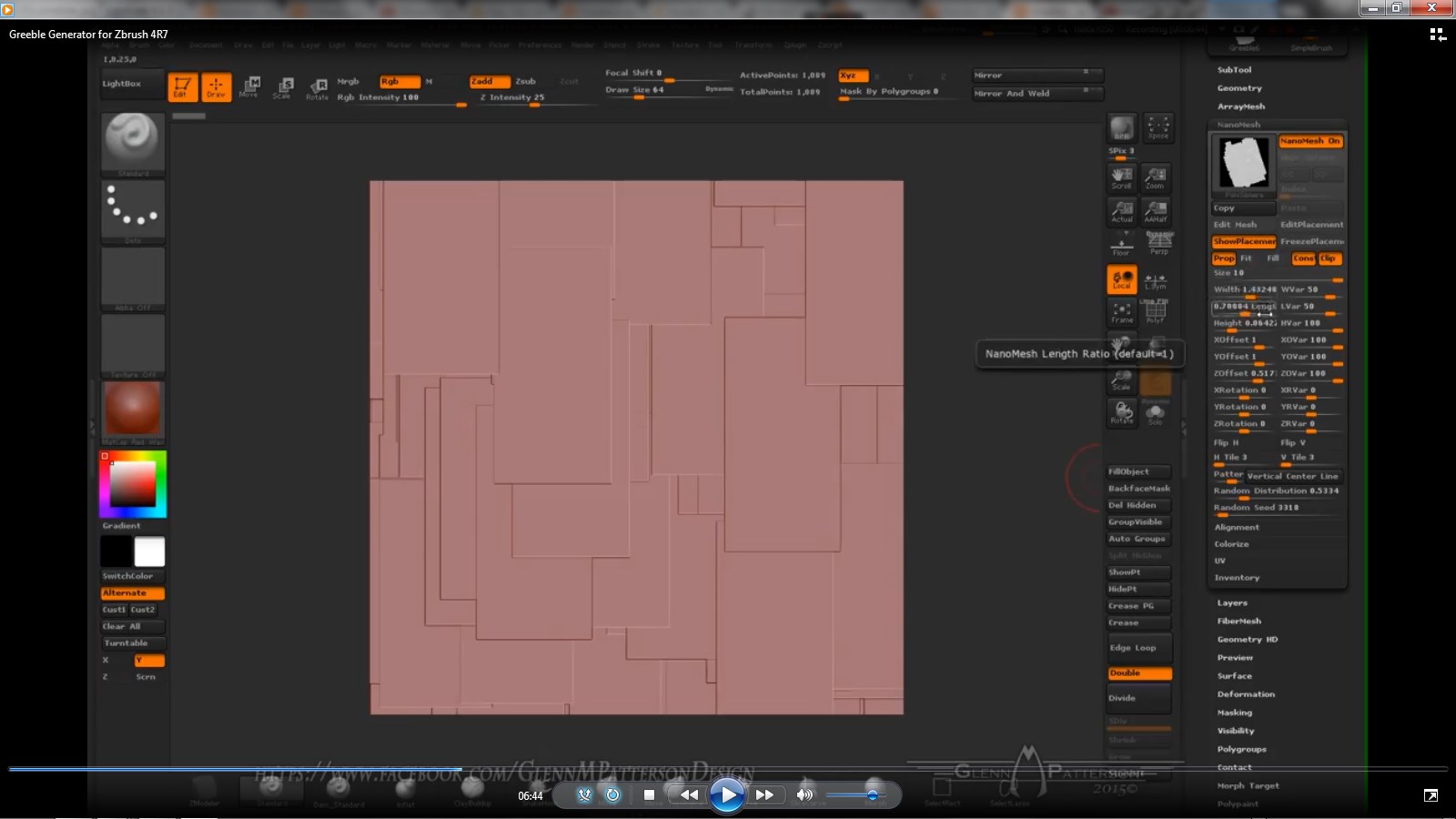Click the Solo icon

pyautogui.click(x=1156, y=414)
